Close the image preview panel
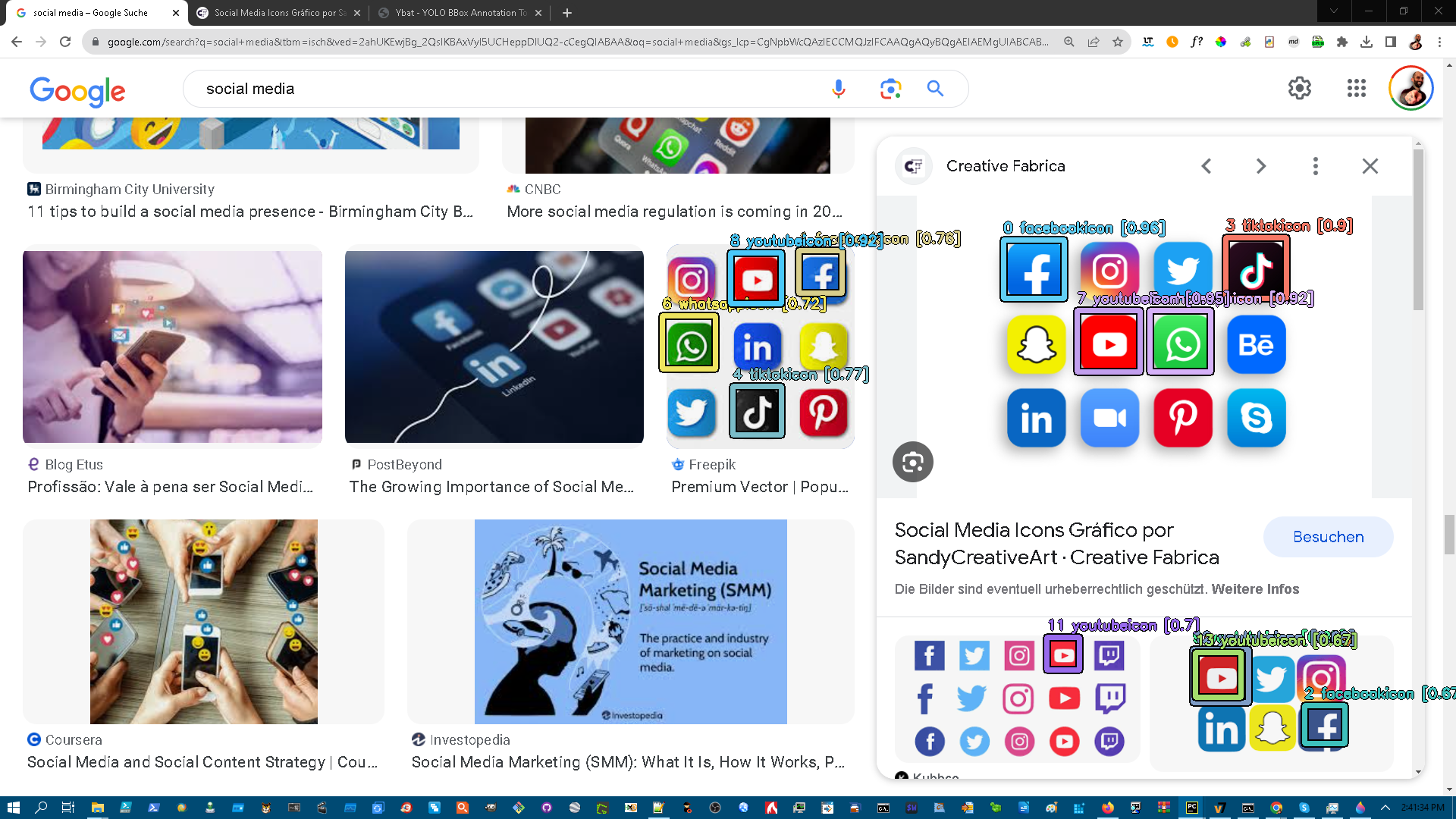This screenshot has width=1456, height=819. 1370,166
